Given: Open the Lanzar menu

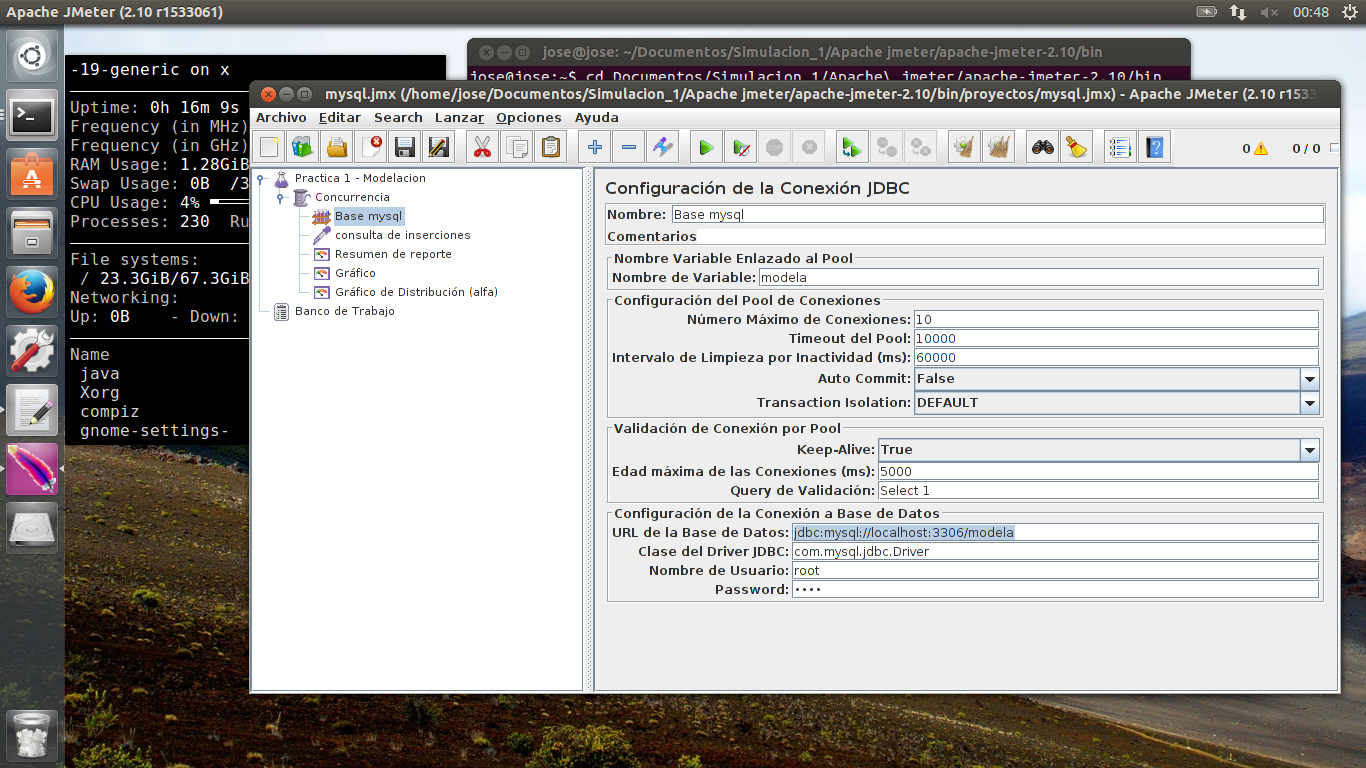Looking at the screenshot, I should 459,118.
